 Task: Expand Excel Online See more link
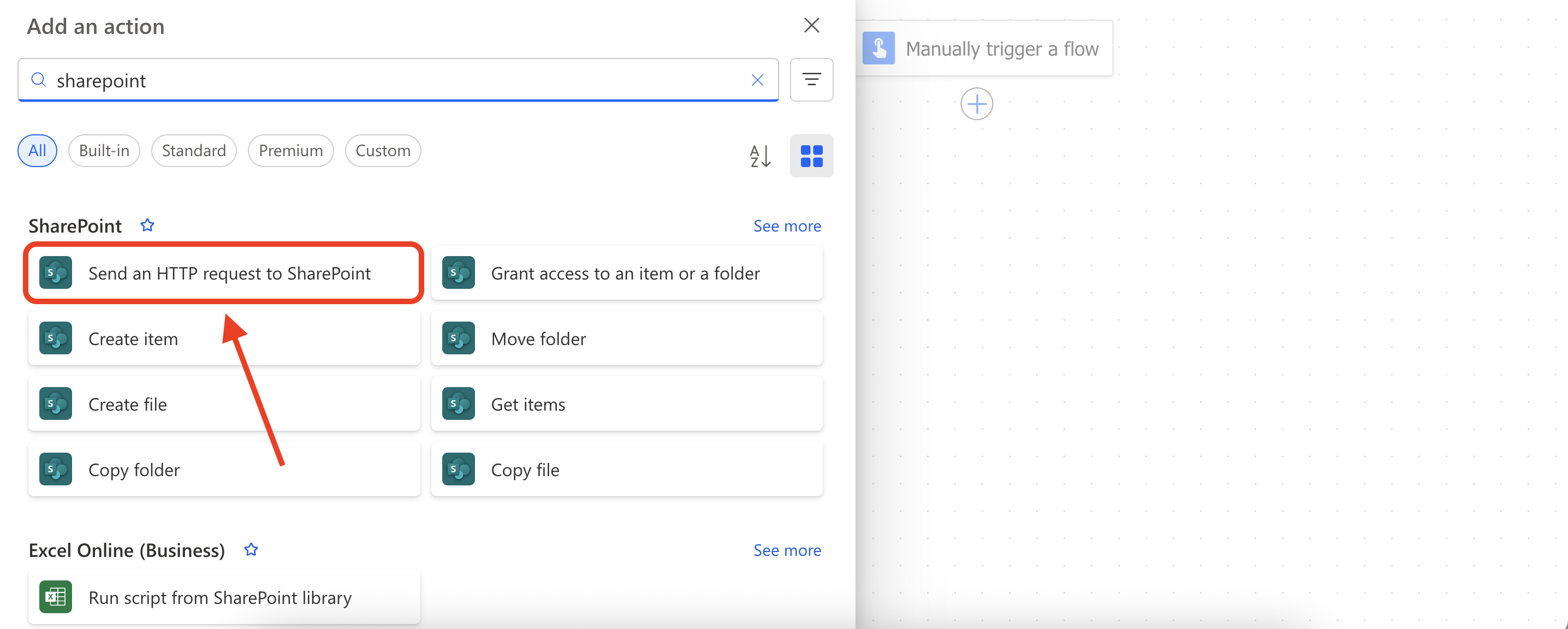pyautogui.click(x=786, y=550)
